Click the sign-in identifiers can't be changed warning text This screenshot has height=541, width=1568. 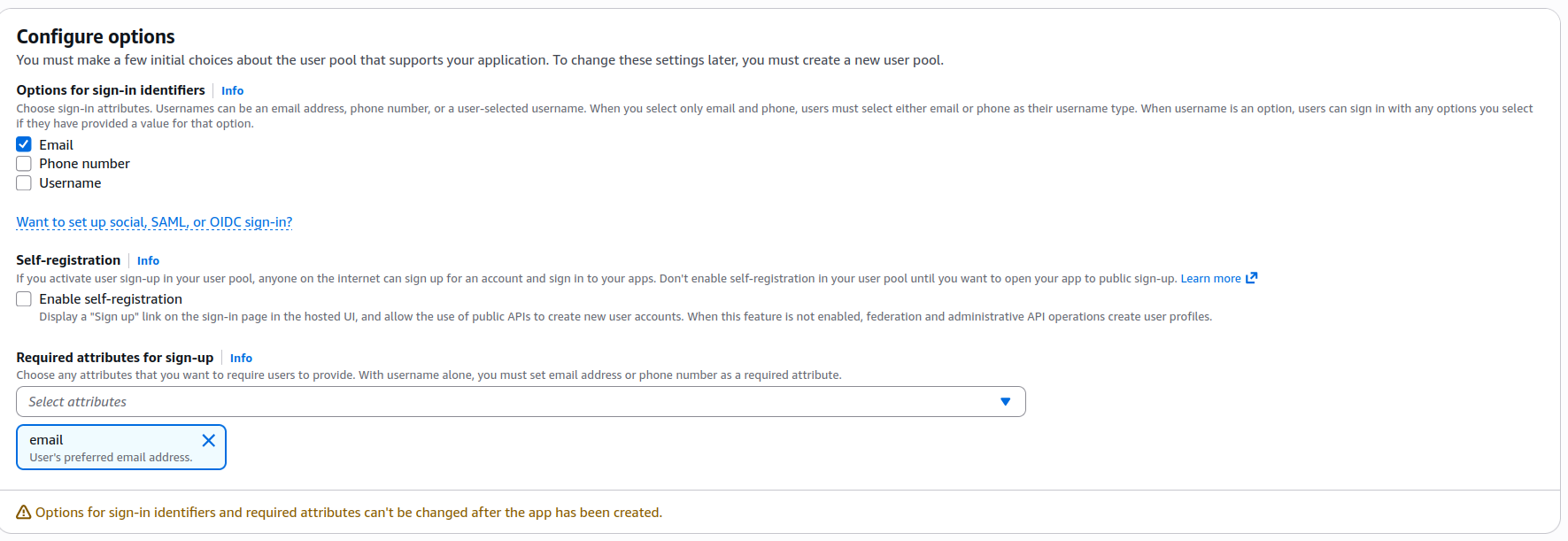pyautogui.click(x=349, y=513)
